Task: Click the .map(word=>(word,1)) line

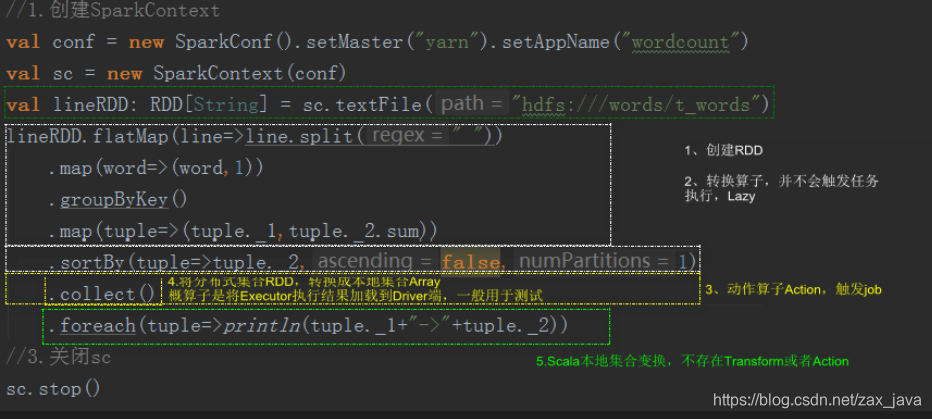Action: (x=156, y=168)
